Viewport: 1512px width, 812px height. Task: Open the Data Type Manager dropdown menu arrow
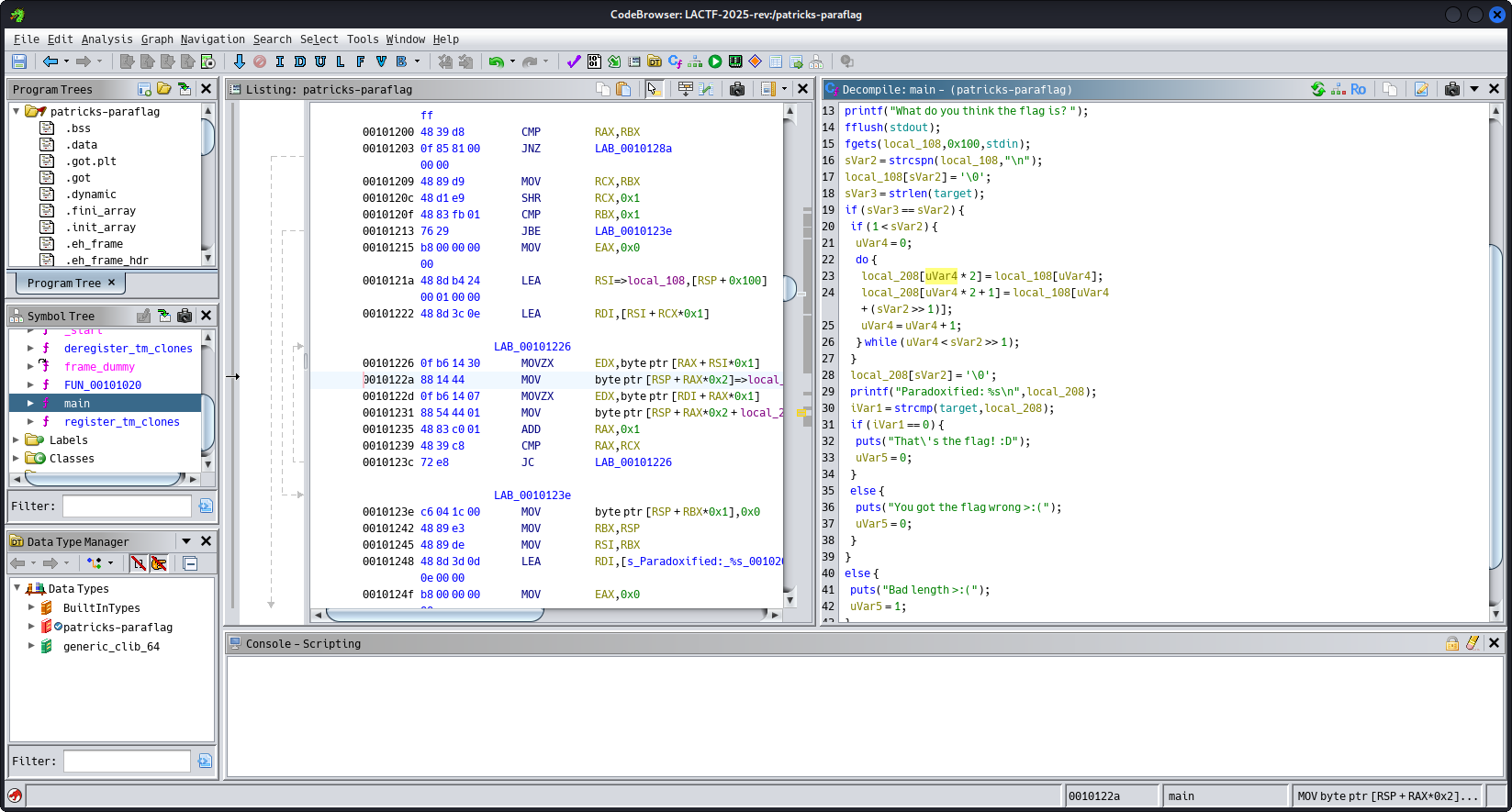point(186,541)
